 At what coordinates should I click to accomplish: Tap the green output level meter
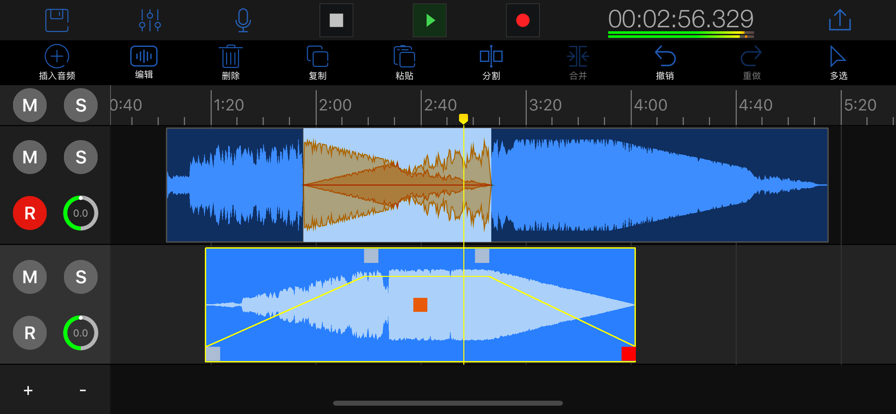[681, 35]
